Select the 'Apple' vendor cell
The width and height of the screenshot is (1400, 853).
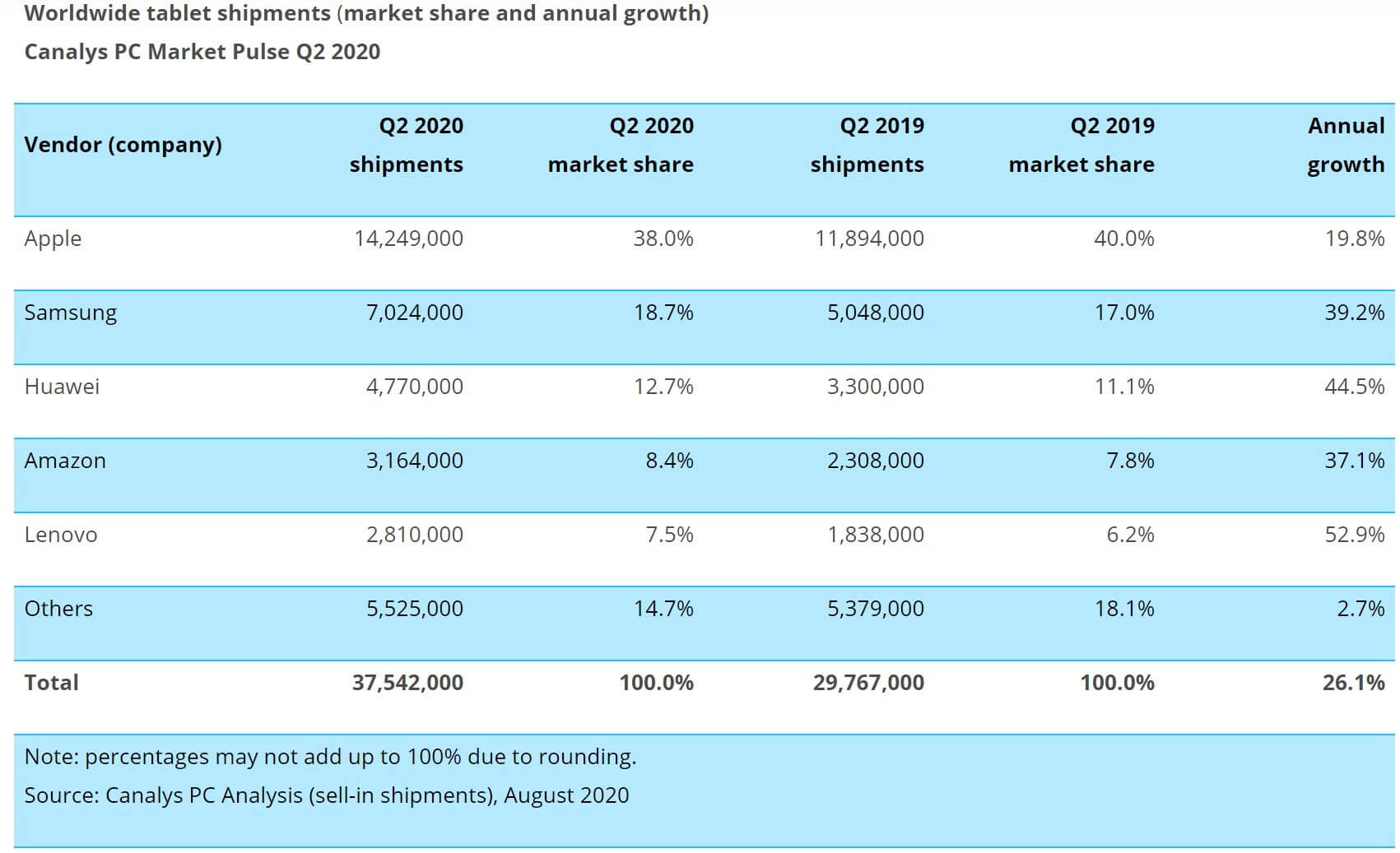click(x=53, y=239)
